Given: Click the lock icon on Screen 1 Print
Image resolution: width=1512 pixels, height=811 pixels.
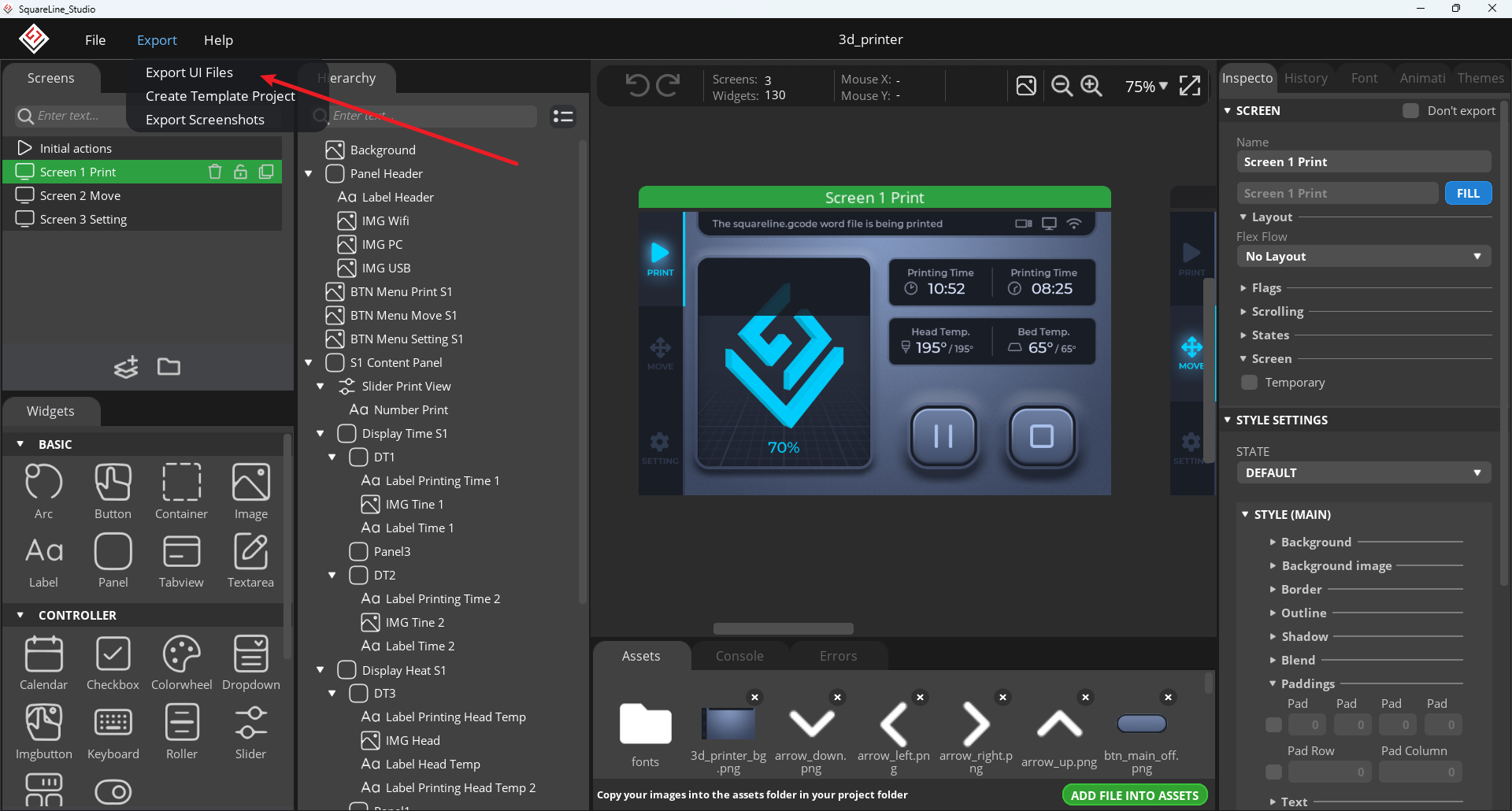Looking at the screenshot, I should [x=241, y=172].
